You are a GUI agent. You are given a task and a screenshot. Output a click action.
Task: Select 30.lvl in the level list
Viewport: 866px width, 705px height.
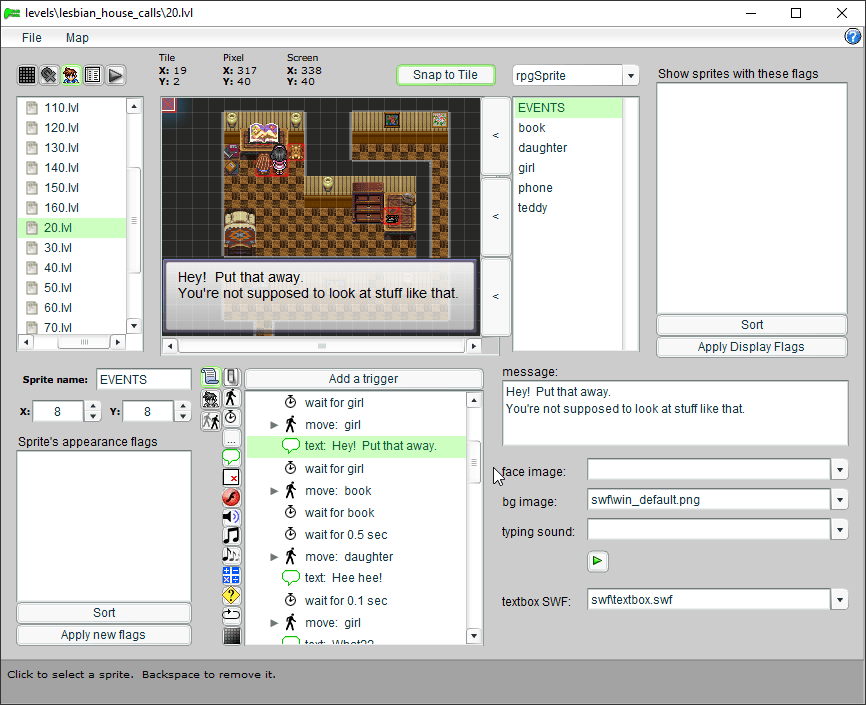58,248
